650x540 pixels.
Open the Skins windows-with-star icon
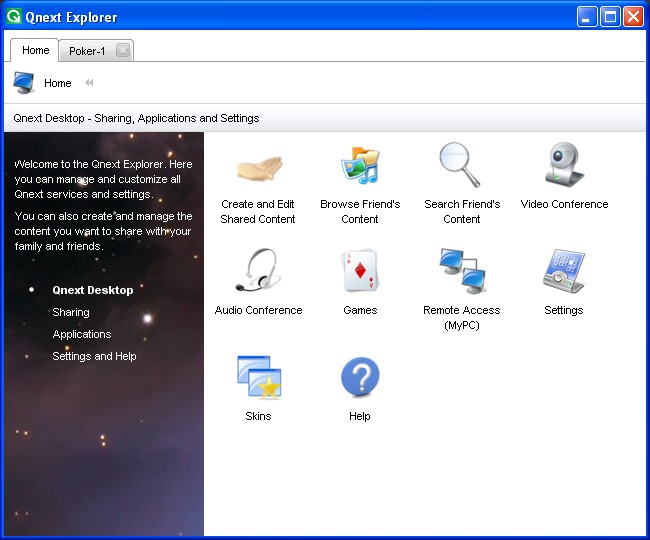click(259, 377)
